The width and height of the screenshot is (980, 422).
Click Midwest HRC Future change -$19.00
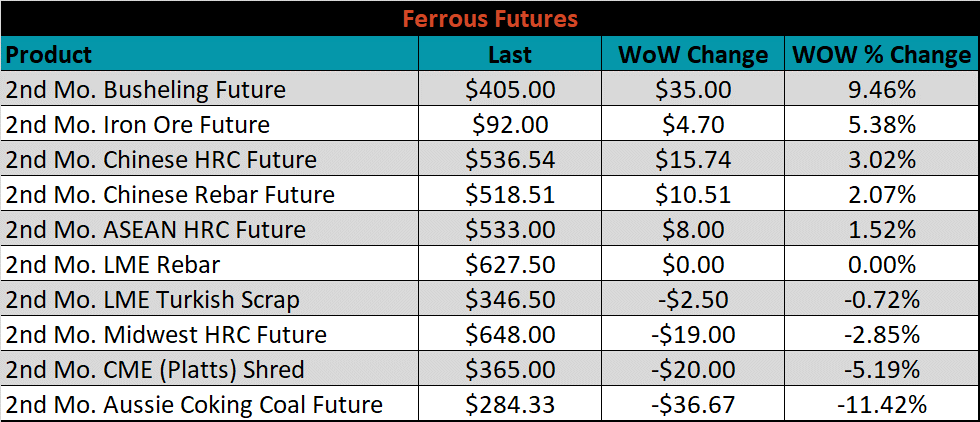pos(693,334)
